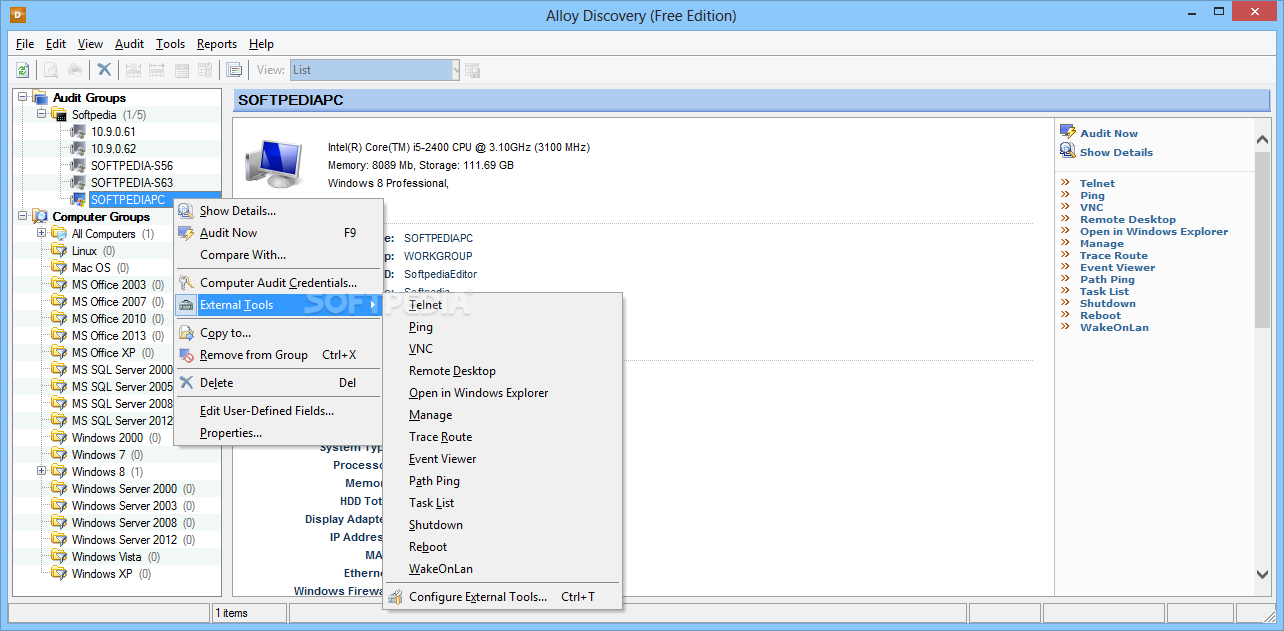Open External Tools submenu arrow
The width and height of the screenshot is (1284, 631).
point(374,305)
